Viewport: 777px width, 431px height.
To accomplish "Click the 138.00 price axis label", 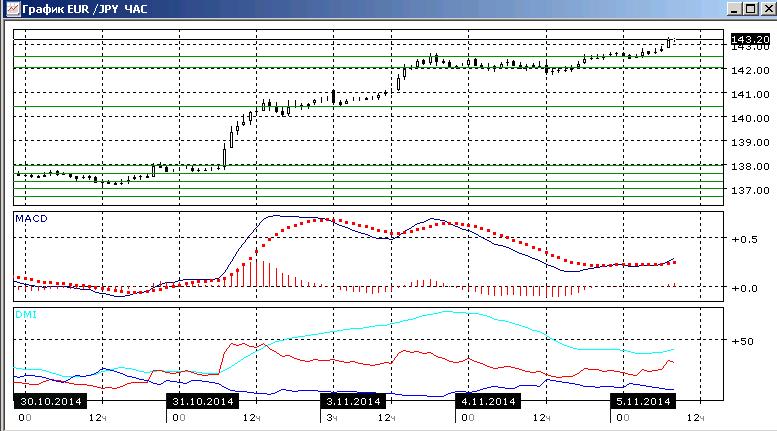I will 750,166.
